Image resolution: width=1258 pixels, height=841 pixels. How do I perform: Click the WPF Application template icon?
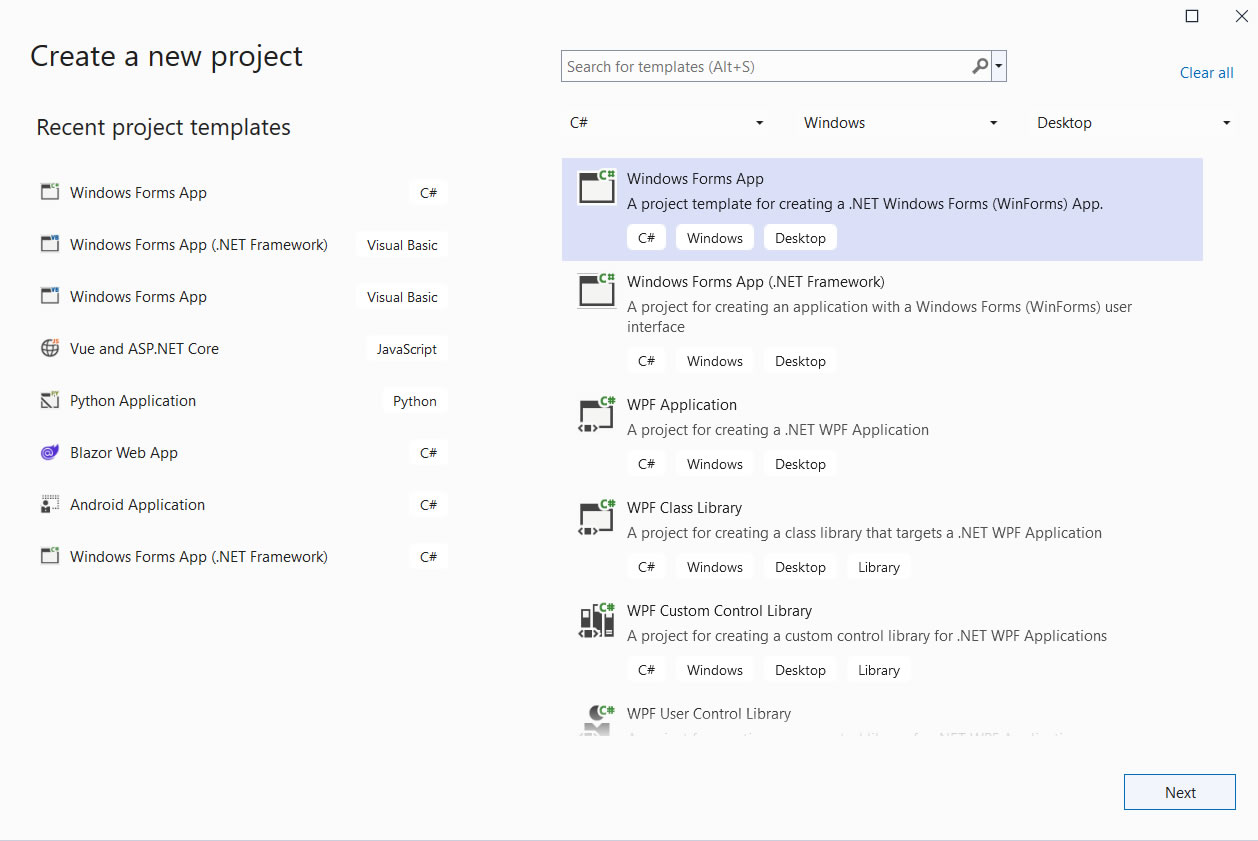click(x=597, y=415)
